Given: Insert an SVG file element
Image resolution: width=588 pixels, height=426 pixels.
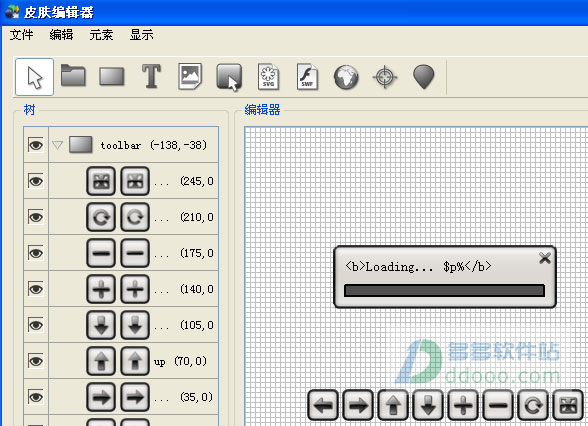Looking at the screenshot, I should tap(268, 76).
